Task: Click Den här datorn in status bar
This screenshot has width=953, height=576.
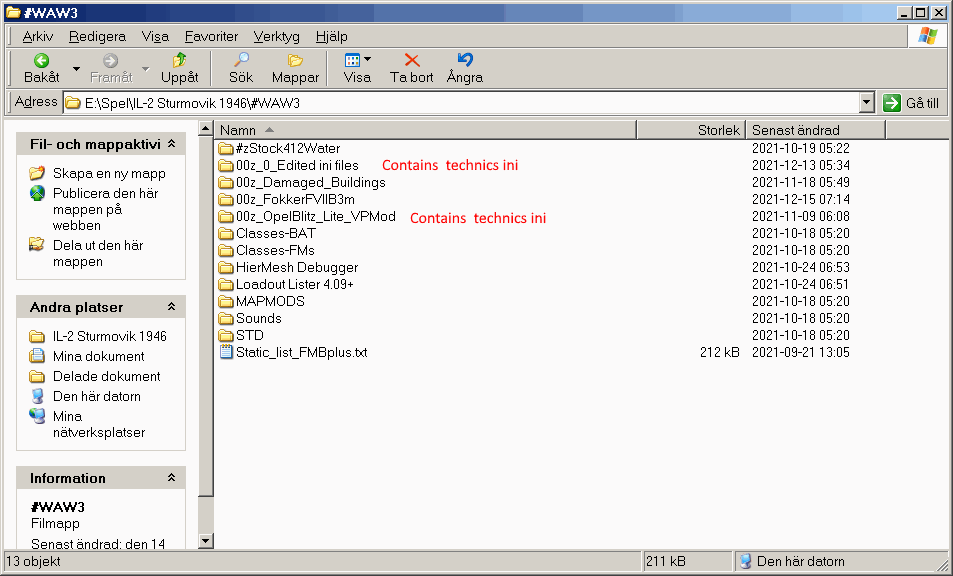Action: (x=800, y=561)
